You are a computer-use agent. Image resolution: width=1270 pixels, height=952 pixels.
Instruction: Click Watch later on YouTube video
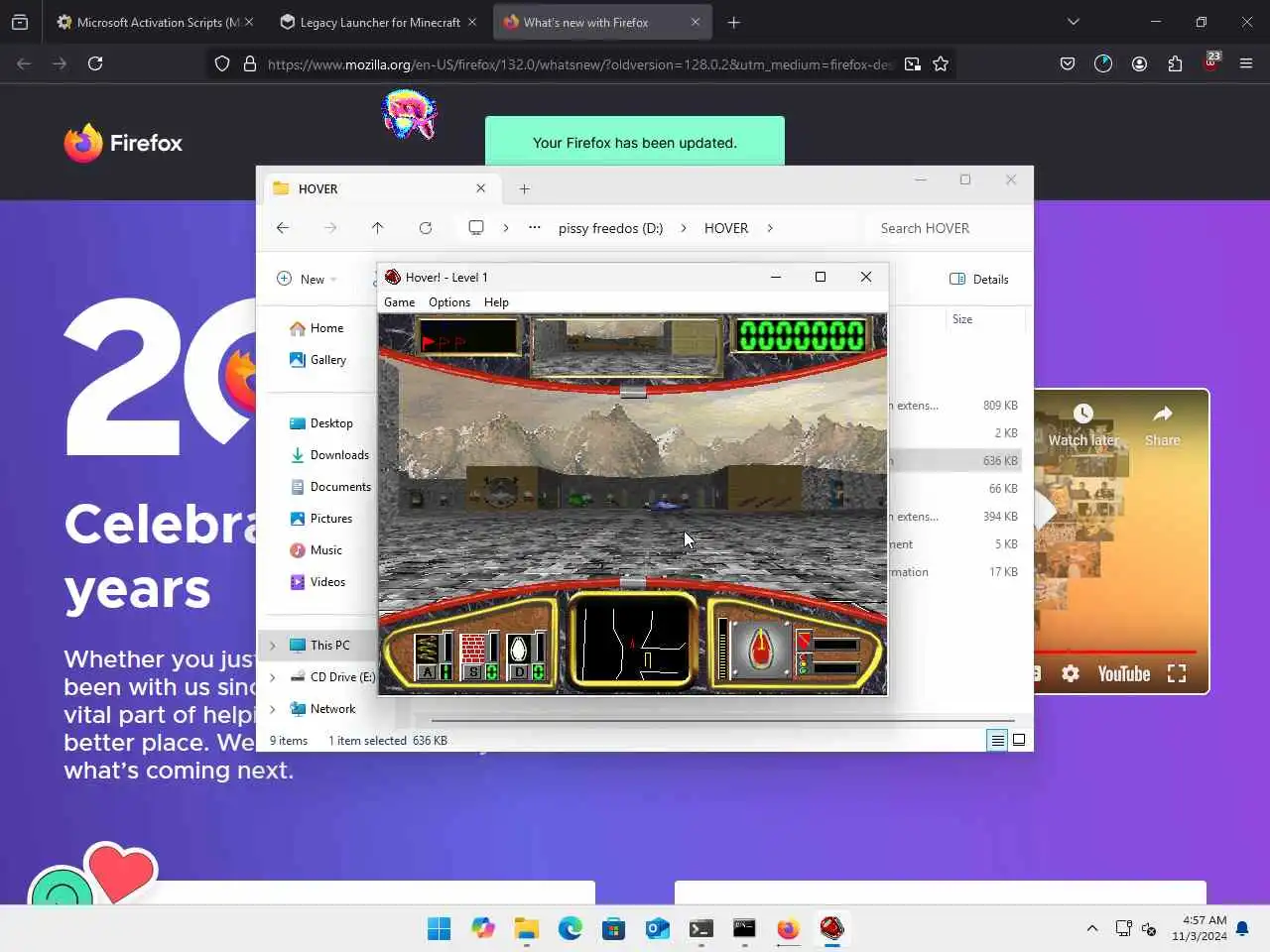tap(1083, 426)
